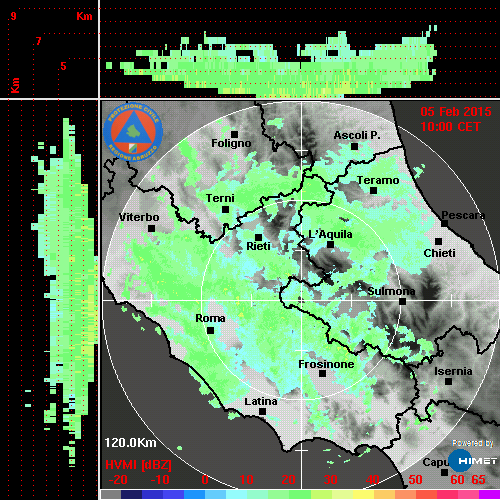
Task: Click the Sulmona city marker square
Action: coord(403,302)
